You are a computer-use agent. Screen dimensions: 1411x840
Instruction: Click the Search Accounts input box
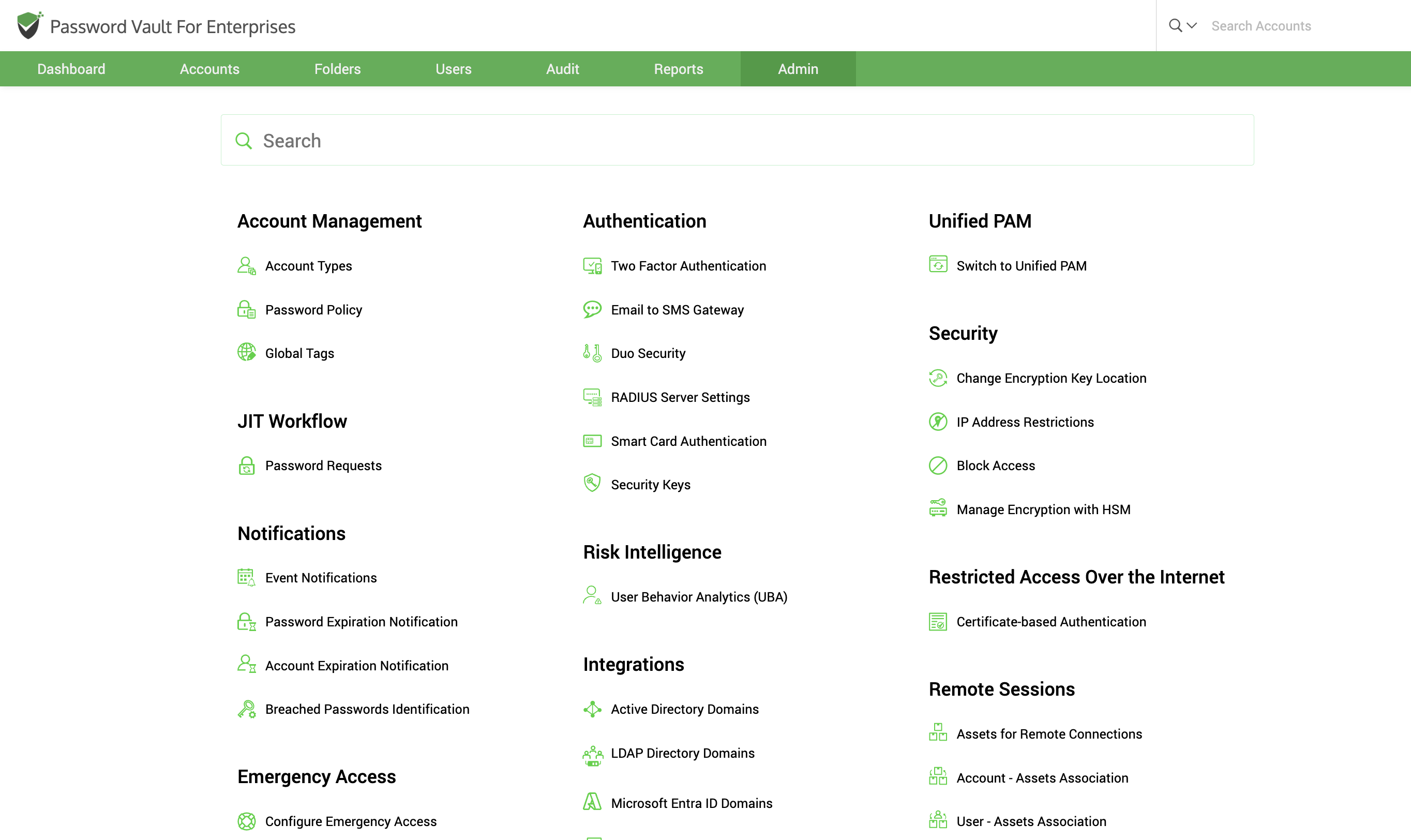pos(1290,25)
